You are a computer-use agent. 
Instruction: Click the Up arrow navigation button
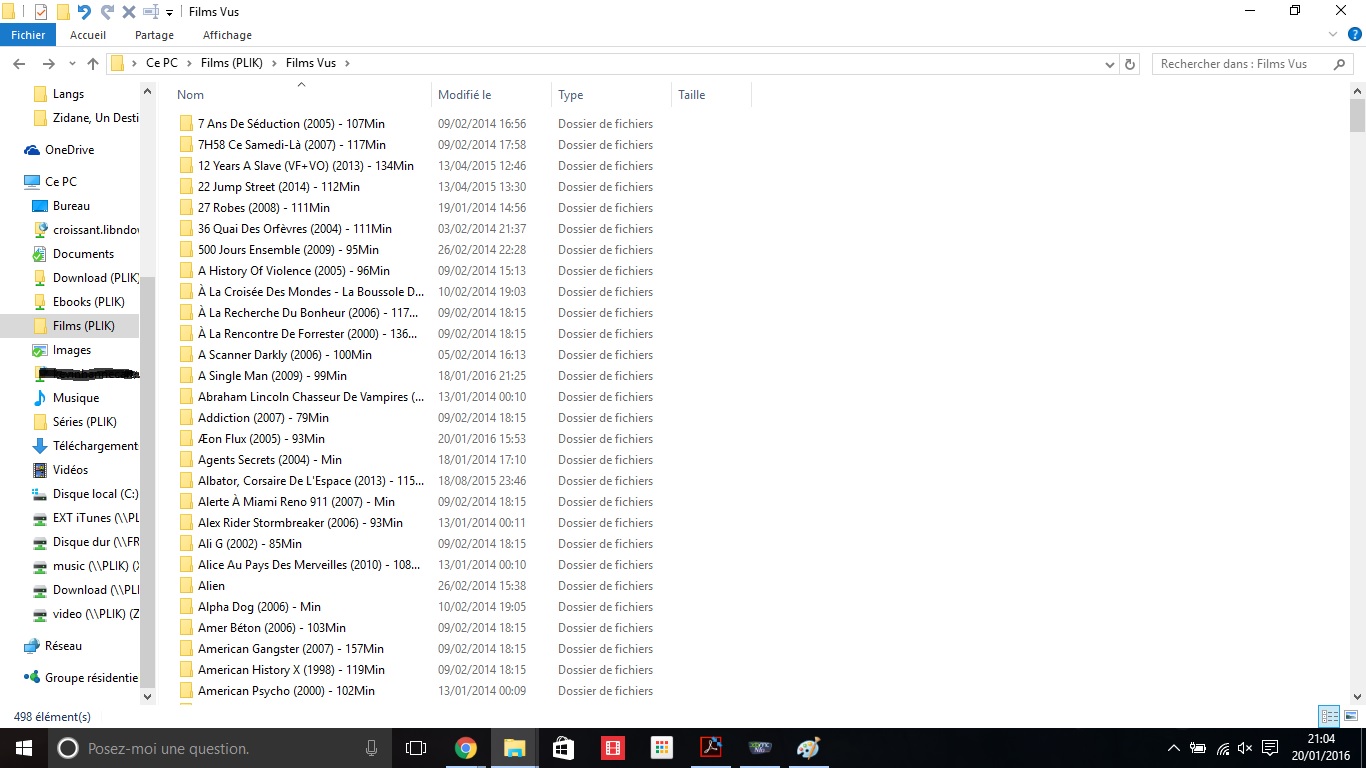pyautogui.click(x=93, y=63)
